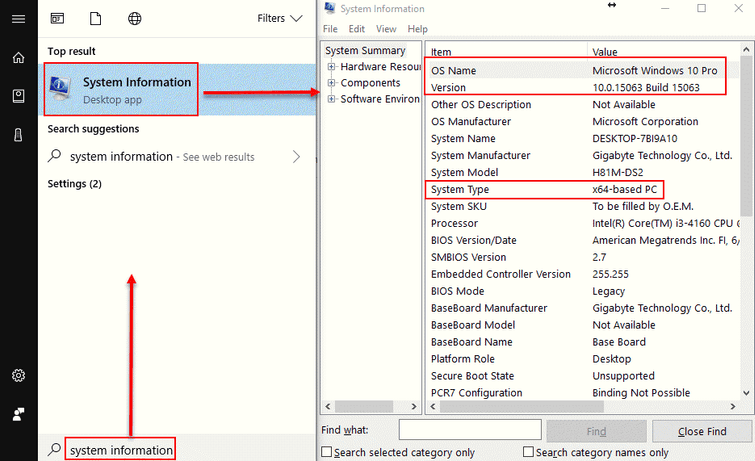This screenshot has width=755, height=461.
Task: Open the settings gear in search sidebar
Action: (x=18, y=375)
